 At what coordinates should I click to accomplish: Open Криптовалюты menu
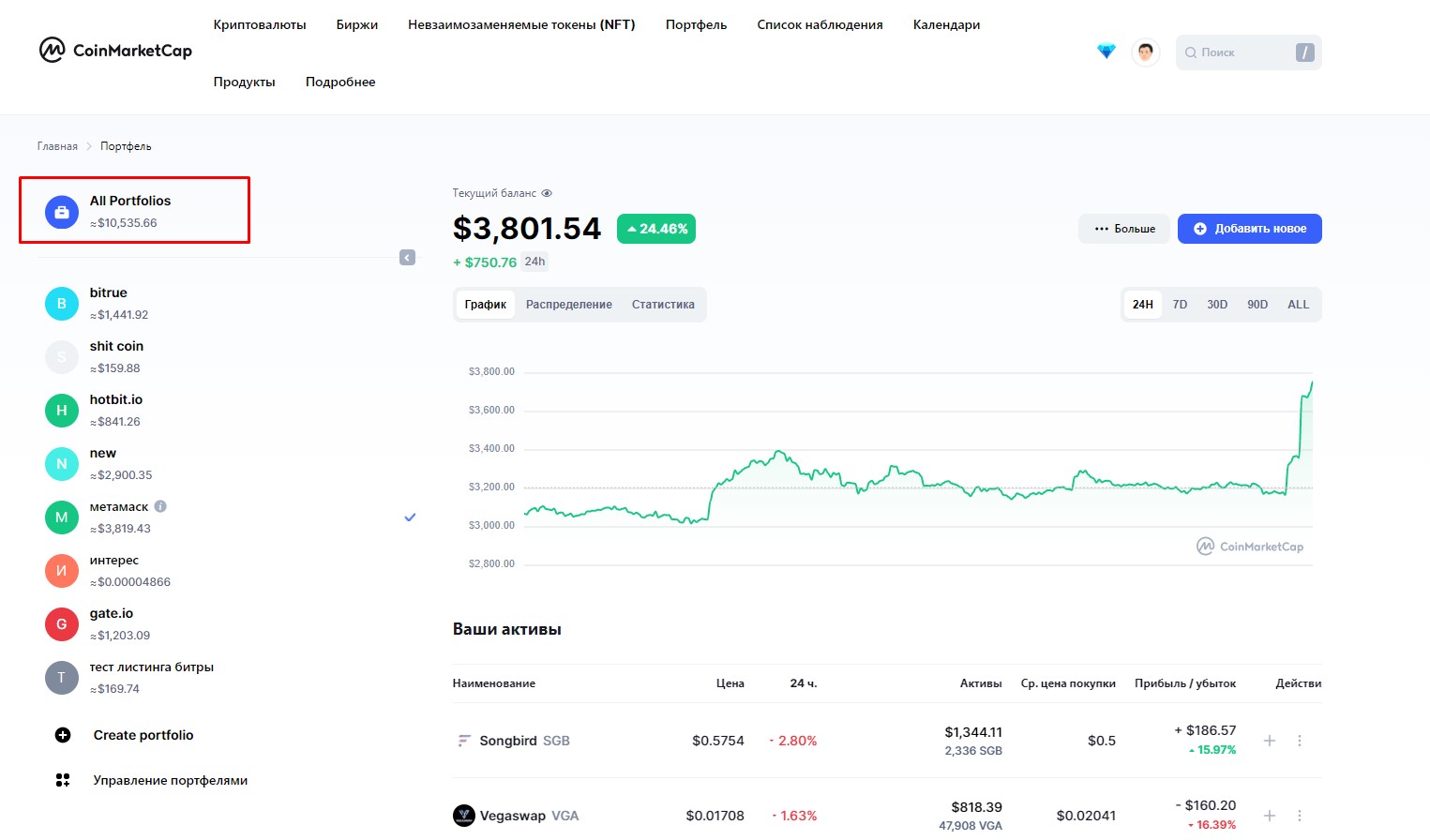pyautogui.click(x=260, y=24)
